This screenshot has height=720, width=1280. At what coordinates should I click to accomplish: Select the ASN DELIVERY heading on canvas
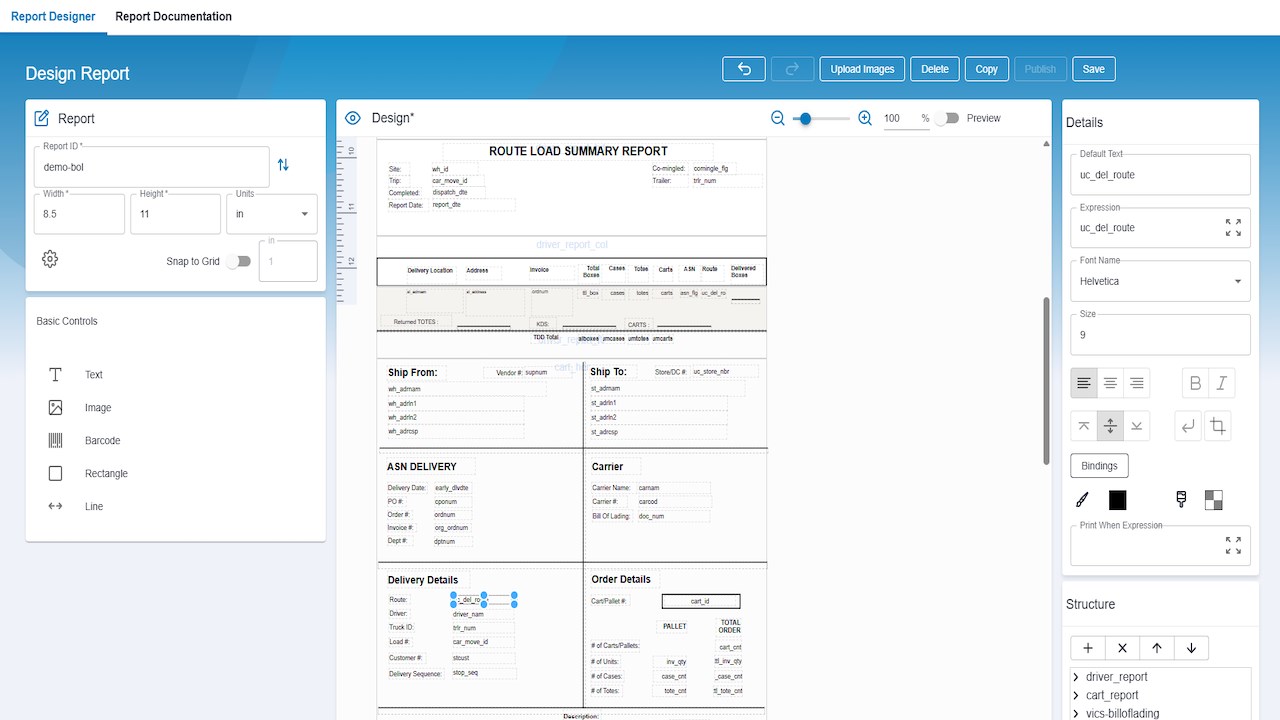[x=422, y=467]
